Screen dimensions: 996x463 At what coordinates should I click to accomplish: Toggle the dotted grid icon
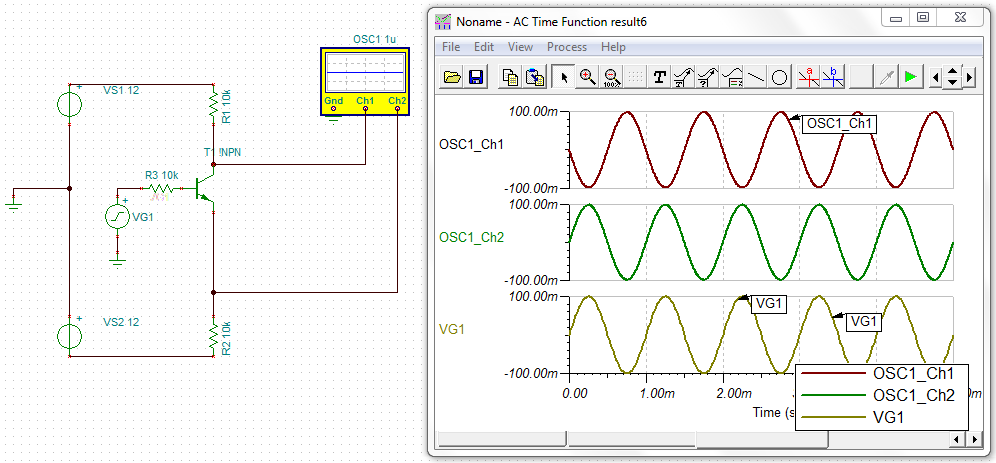[635, 77]
